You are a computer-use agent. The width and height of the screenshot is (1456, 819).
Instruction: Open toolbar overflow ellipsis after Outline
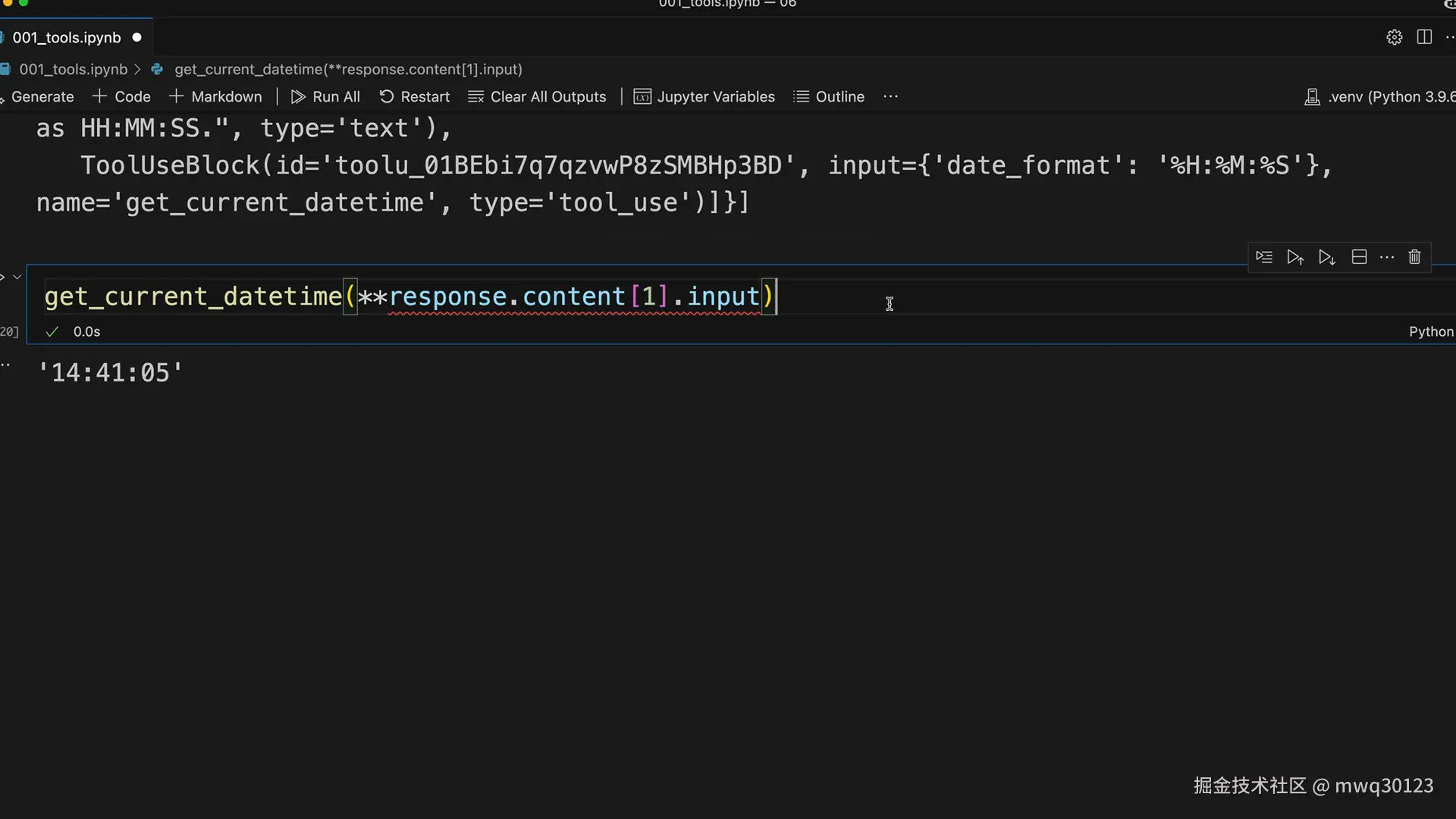[x=890, y=96]
